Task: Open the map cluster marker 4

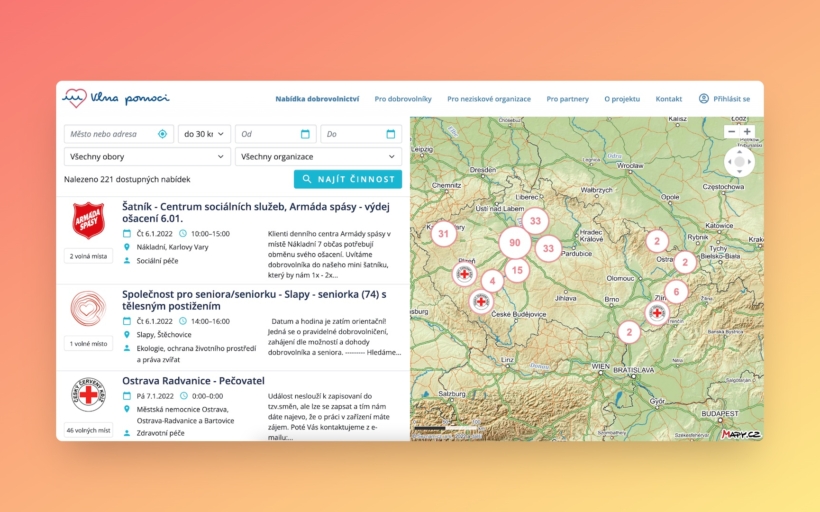Action: 492,281
